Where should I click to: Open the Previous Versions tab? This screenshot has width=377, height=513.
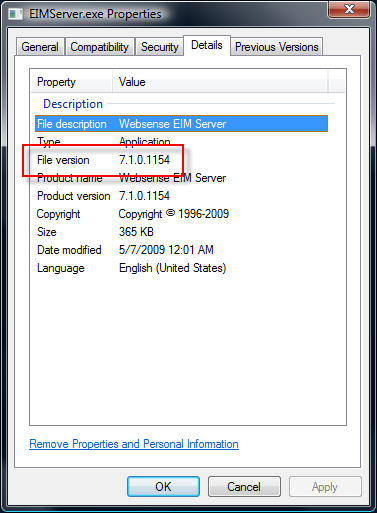(276, 47)
